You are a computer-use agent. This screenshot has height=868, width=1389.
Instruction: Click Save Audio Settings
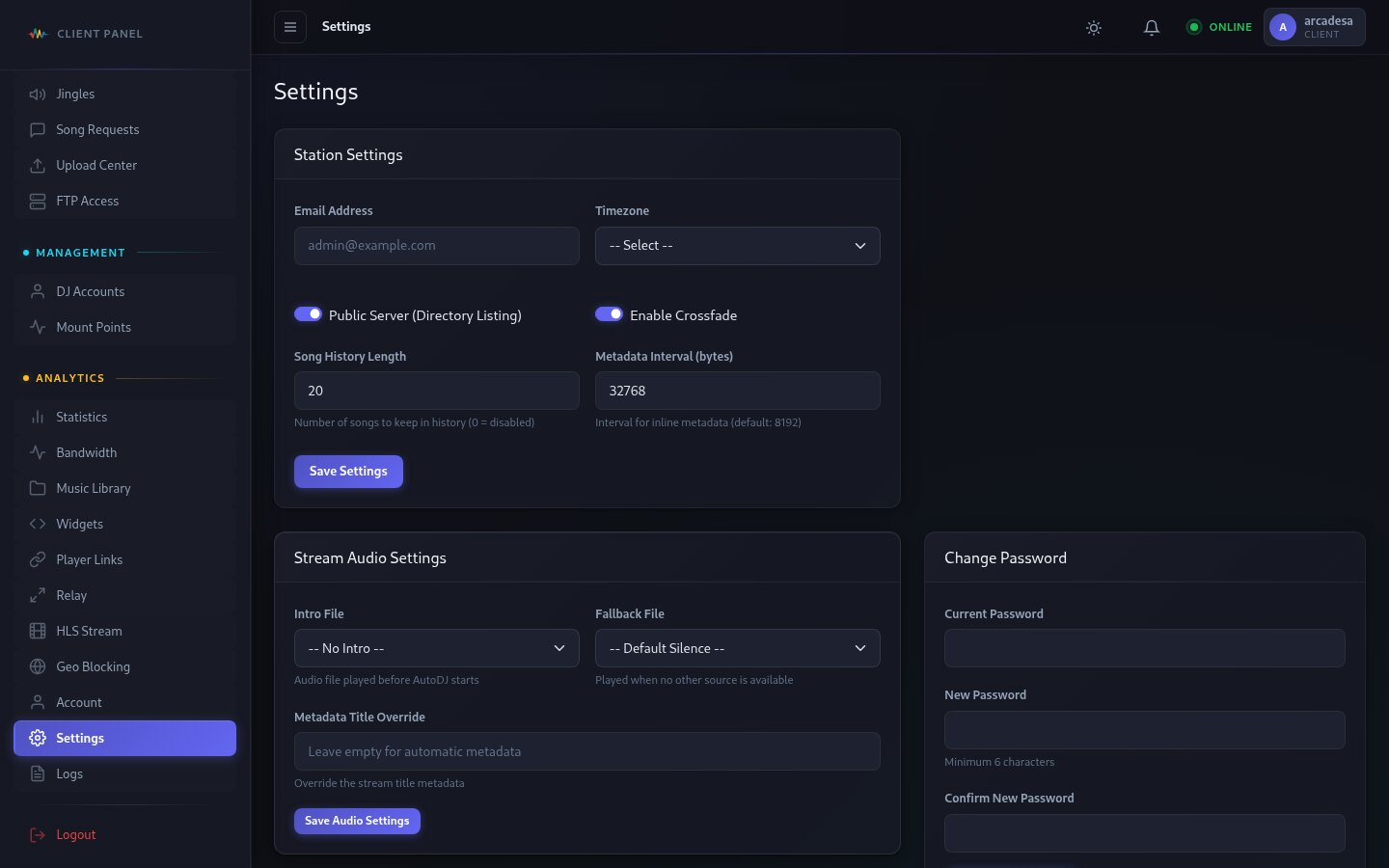[357, 821]
